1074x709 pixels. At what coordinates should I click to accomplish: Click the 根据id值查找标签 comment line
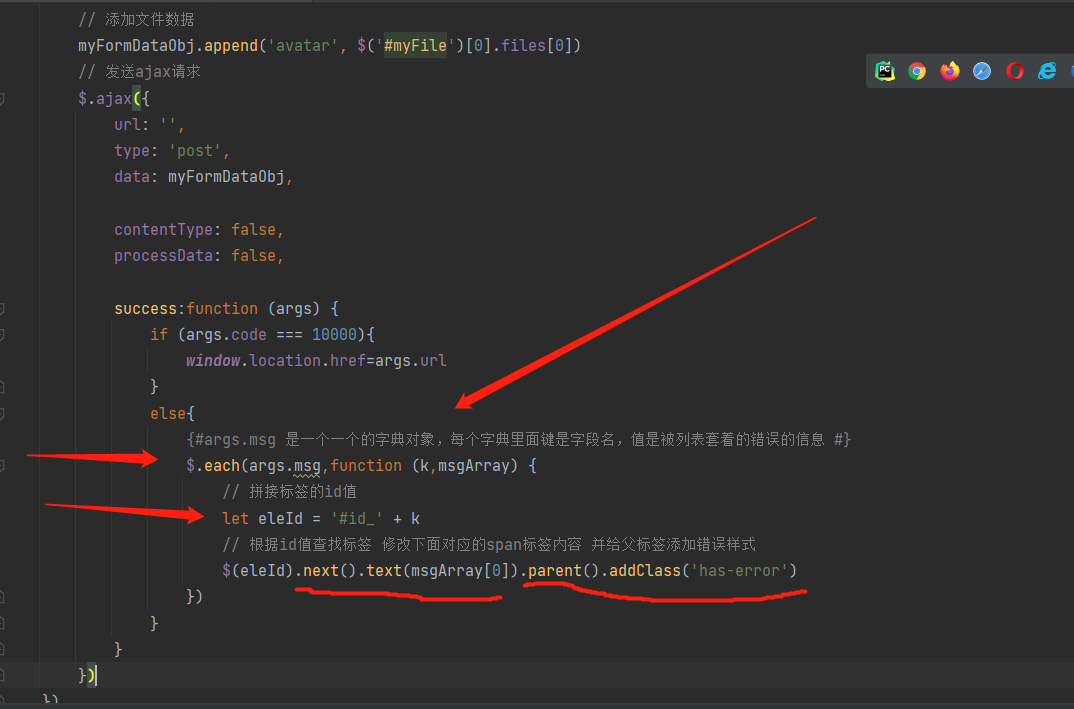click(488, 545)
